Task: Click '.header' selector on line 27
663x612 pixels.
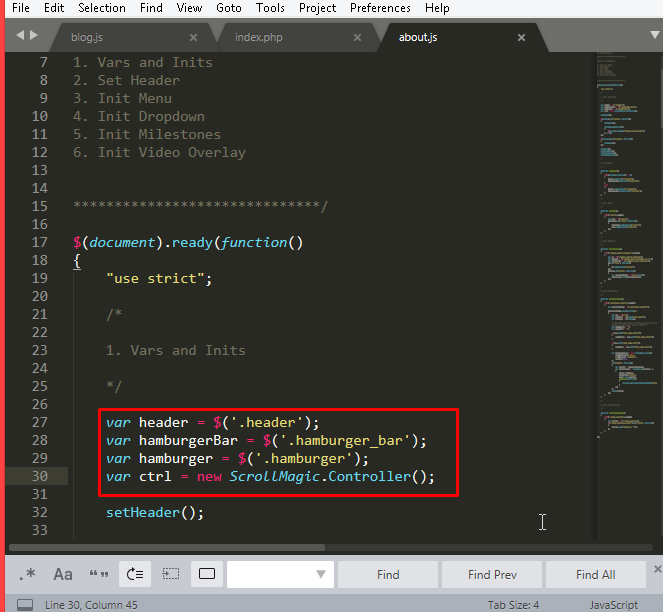Action: coord(266,423)
